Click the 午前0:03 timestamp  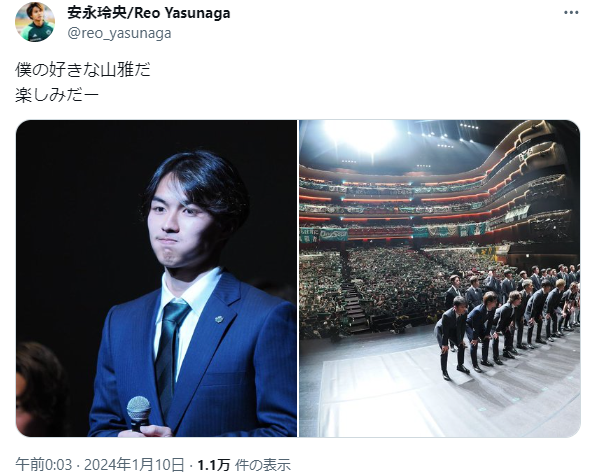[x=43, y=465]
